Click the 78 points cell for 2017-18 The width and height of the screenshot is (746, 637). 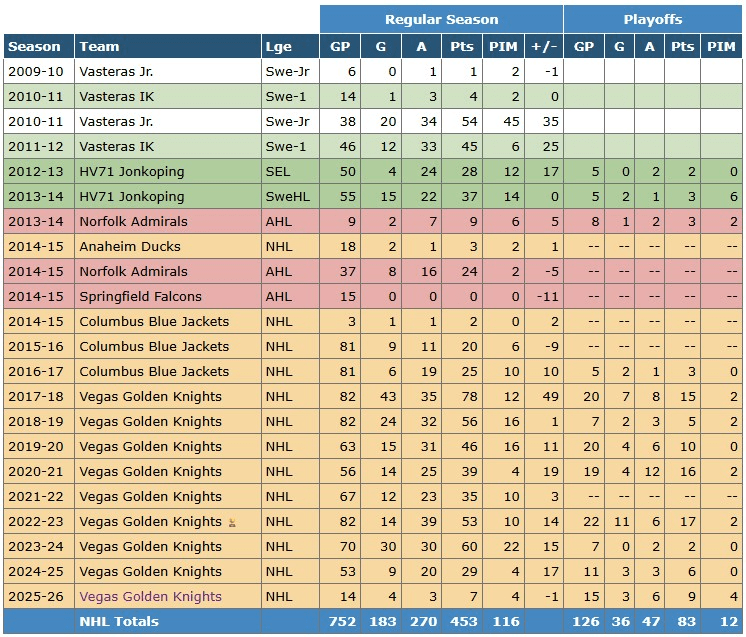(461, 396)
